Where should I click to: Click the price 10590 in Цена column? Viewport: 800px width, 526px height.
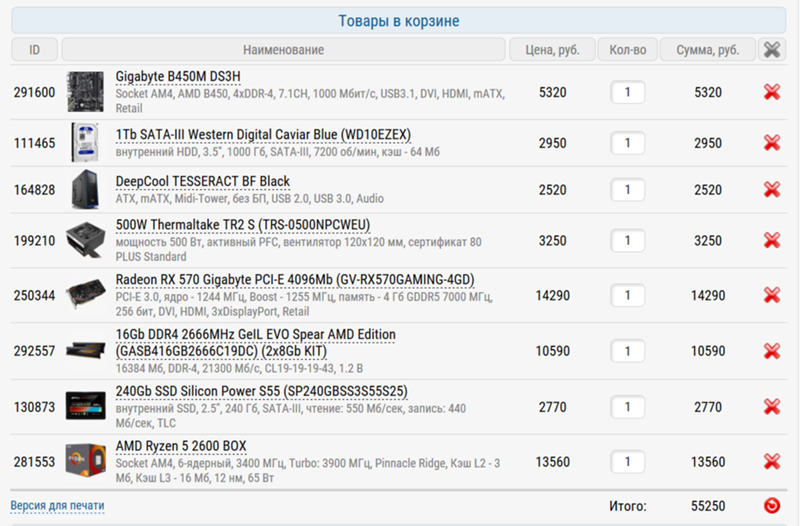[x=553, y=351]
